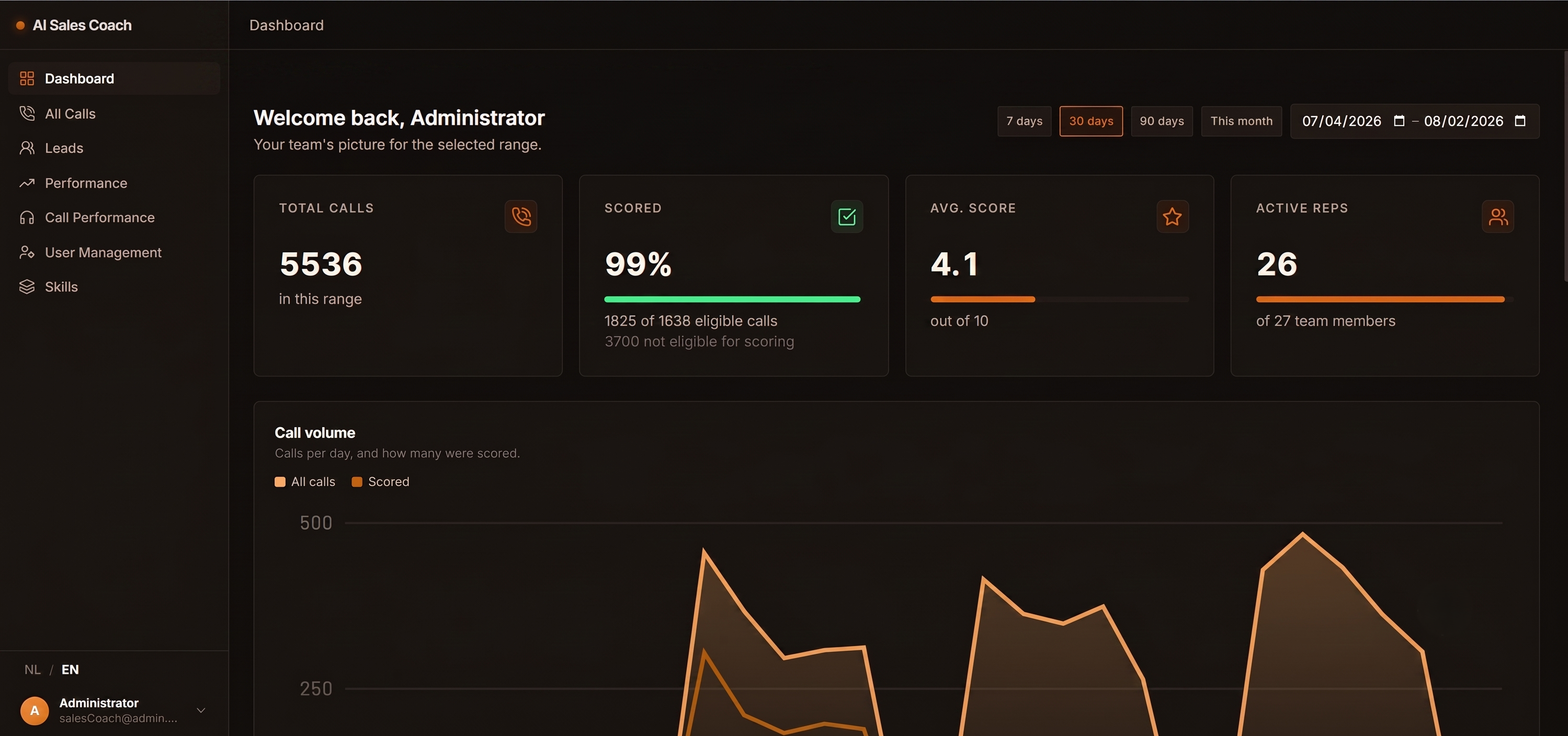Screen dimensions: 1568x736
Task: Click the Leads people icon
Action: [27, 148]
